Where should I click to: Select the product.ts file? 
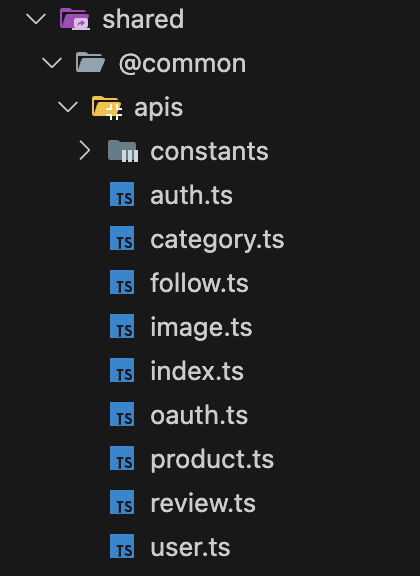click(x=212, y=460)
